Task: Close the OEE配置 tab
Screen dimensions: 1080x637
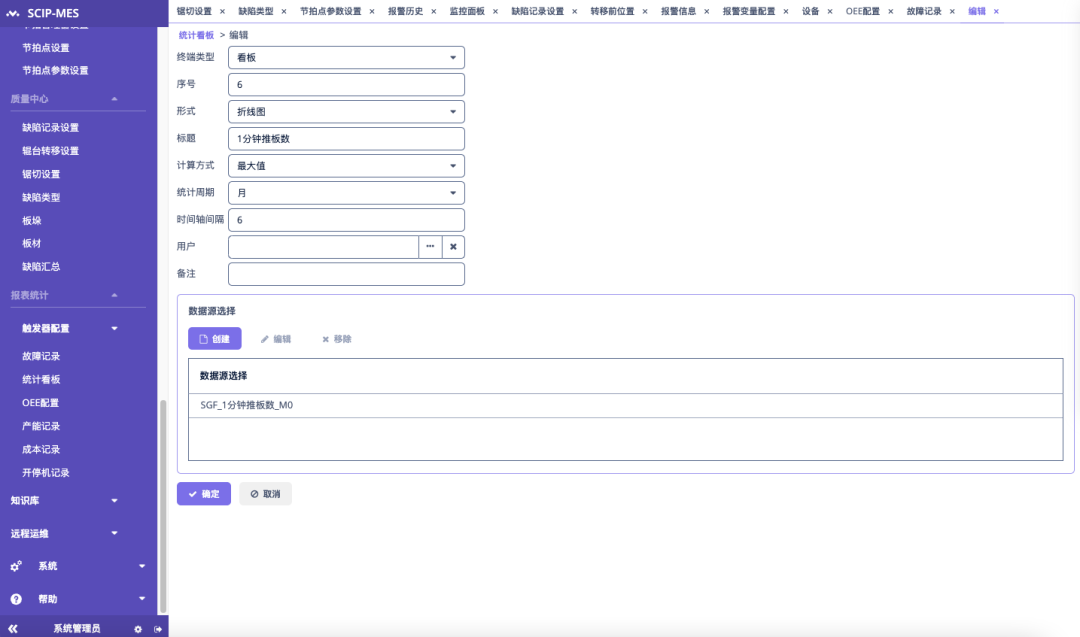Action: pyautogui.click(x=891, y=12)
